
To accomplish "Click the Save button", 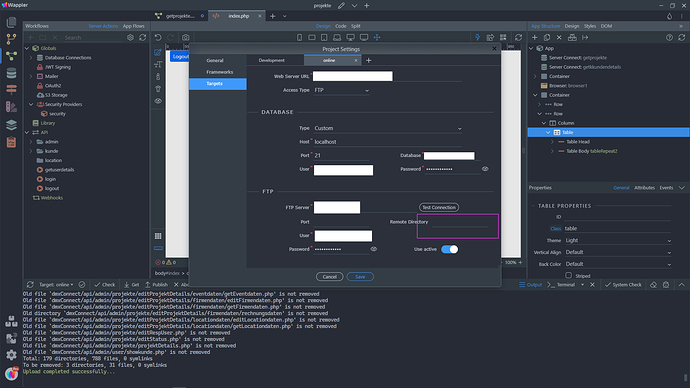I will tap(360, 277).
